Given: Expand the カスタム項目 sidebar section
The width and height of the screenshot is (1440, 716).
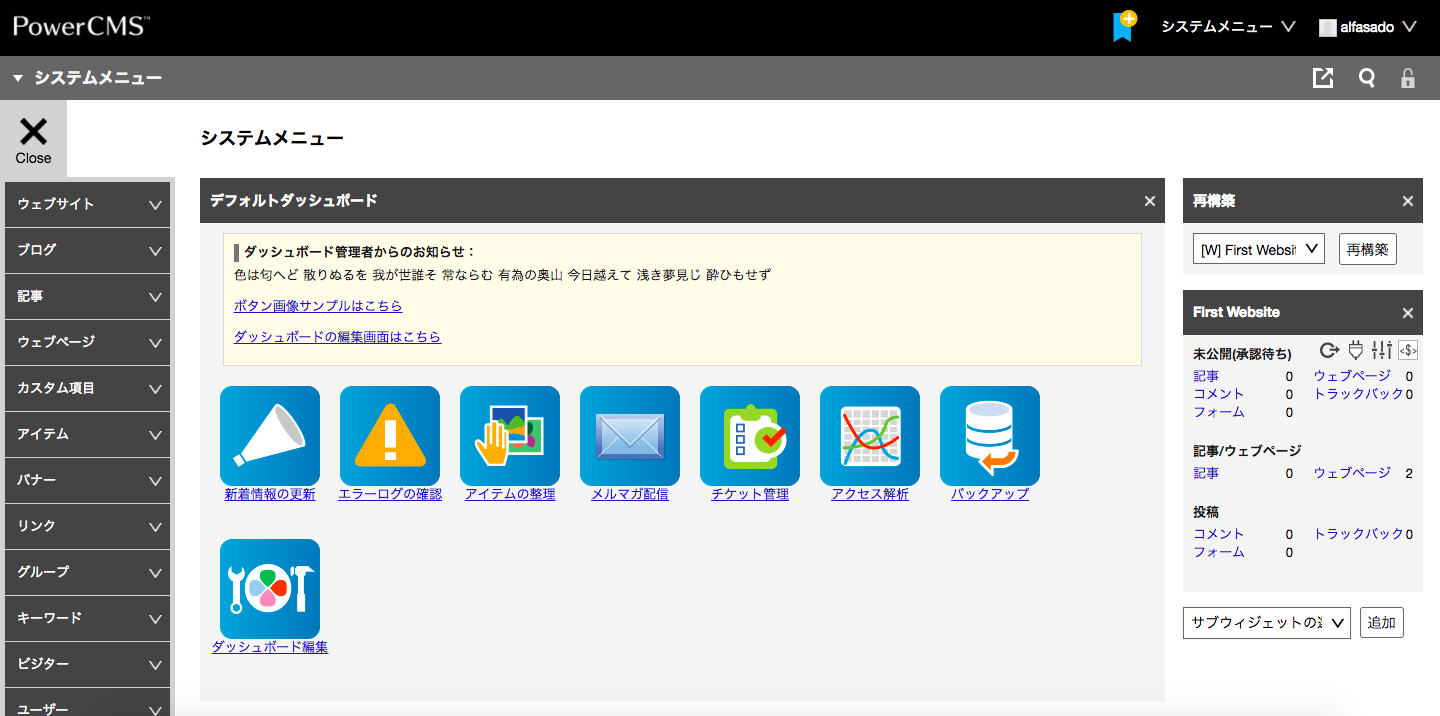Looking at the screenshot, I should pyautogui.click(x=87, y=388).
